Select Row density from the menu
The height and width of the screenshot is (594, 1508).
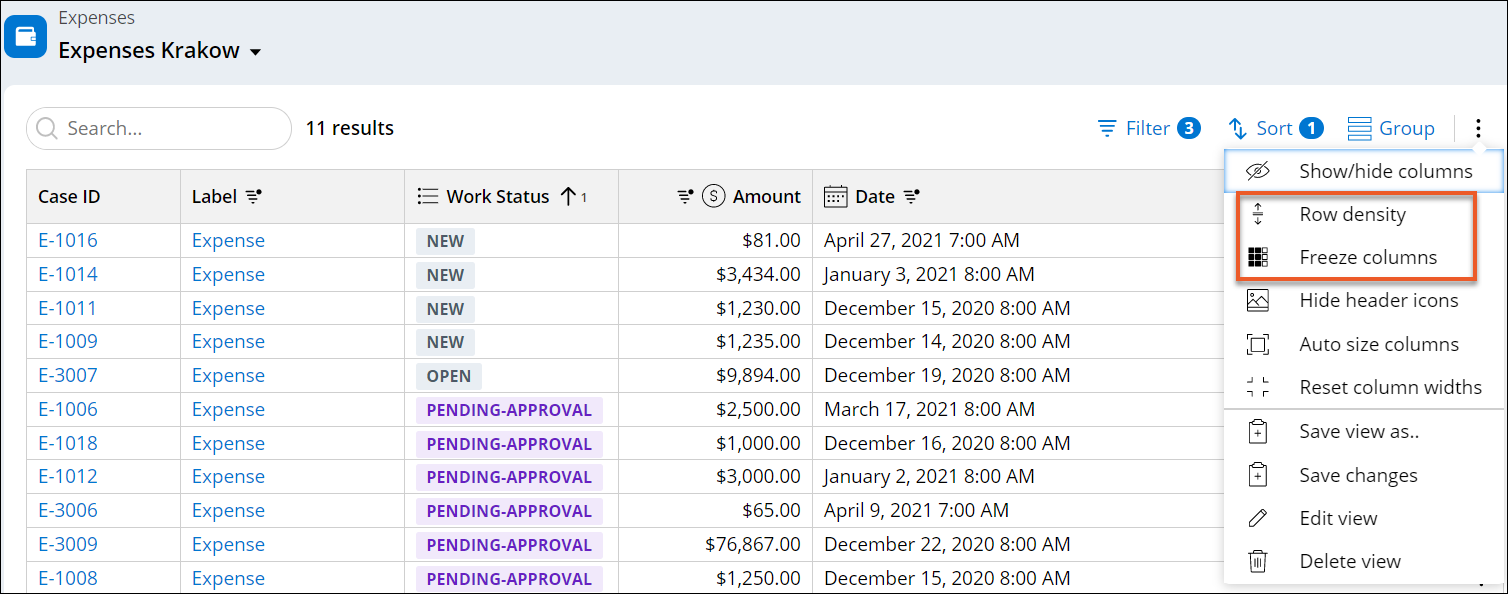click(1352, 214)
